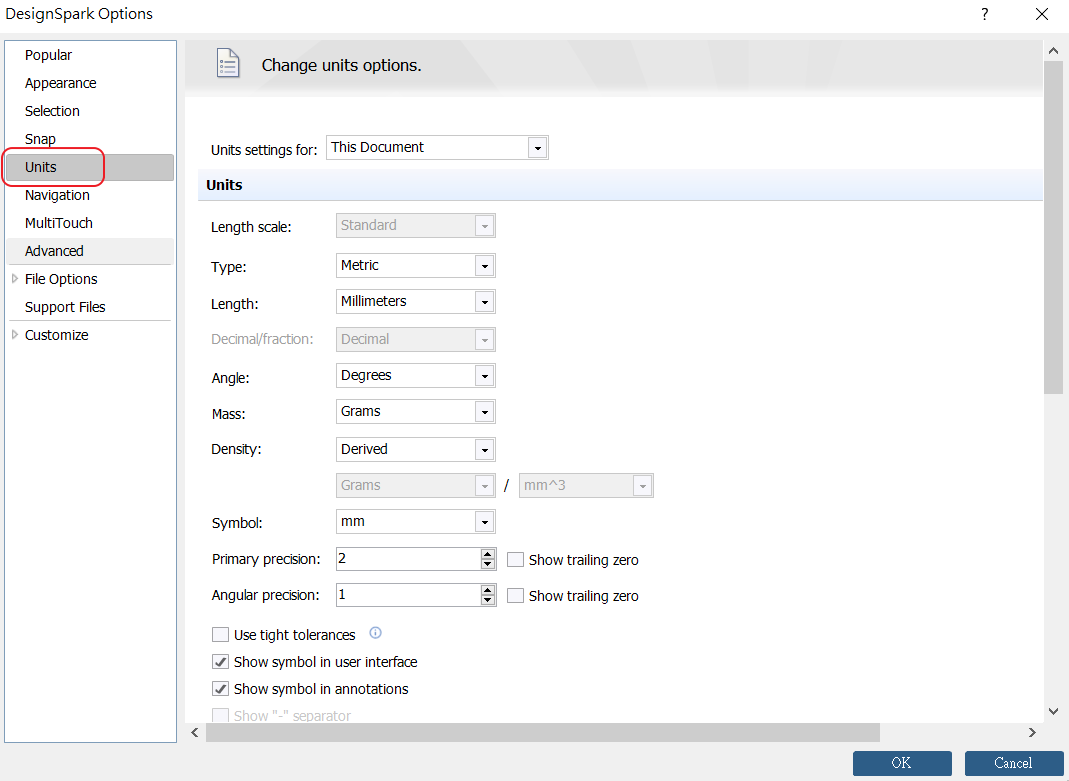Viewport: 1069px width, 781px height.
Task: Click the Angular precision value field
Action: coord(408,595)
